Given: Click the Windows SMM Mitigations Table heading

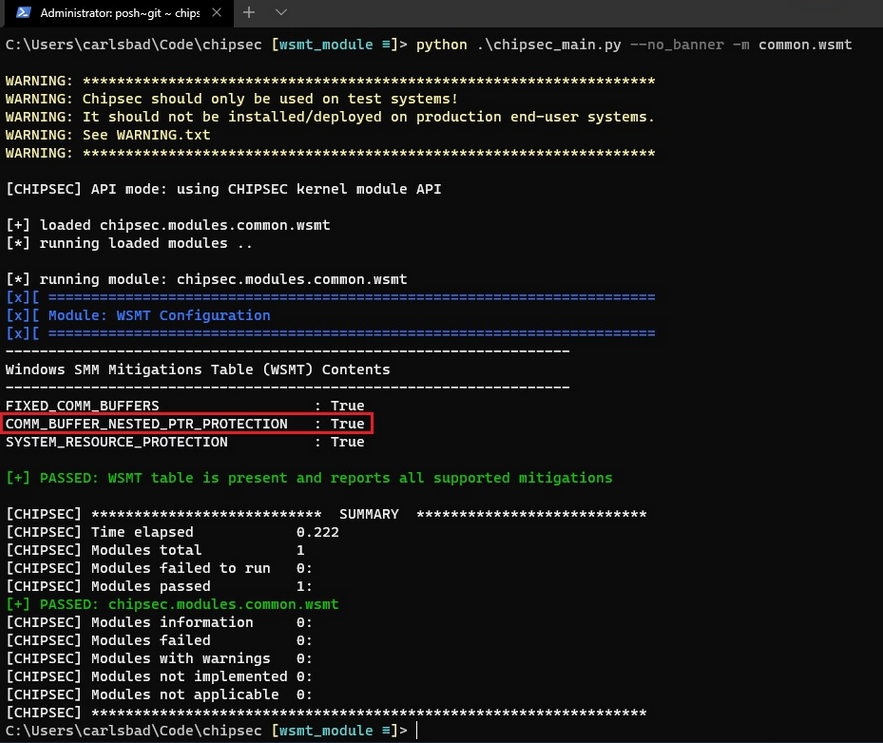Looking at the screenshot, I should click(x=198, y=369).
